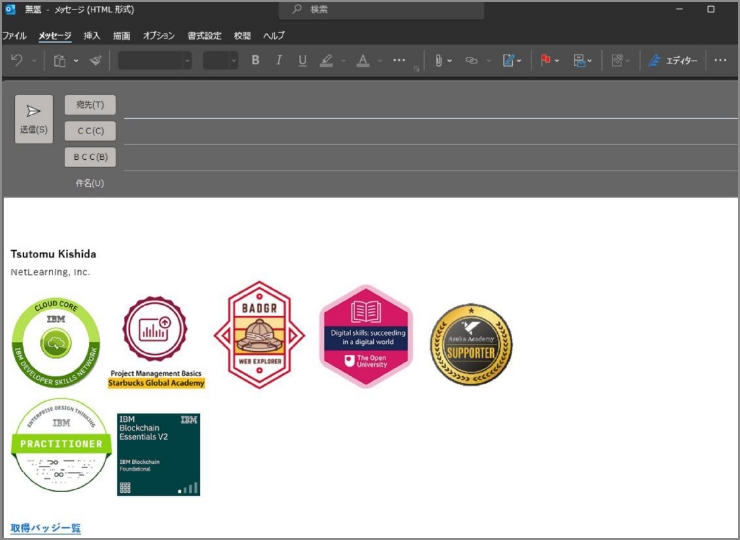Viewport: 740px width, 540px height.
Task: Click the Badgr Web Explorer badge
Action: 259,335
